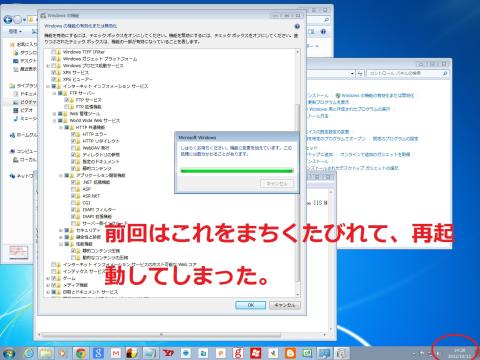Click キャンセル in the Microsoft Windows progress dialog
This screenshot has width=480, height=360.
276,184
